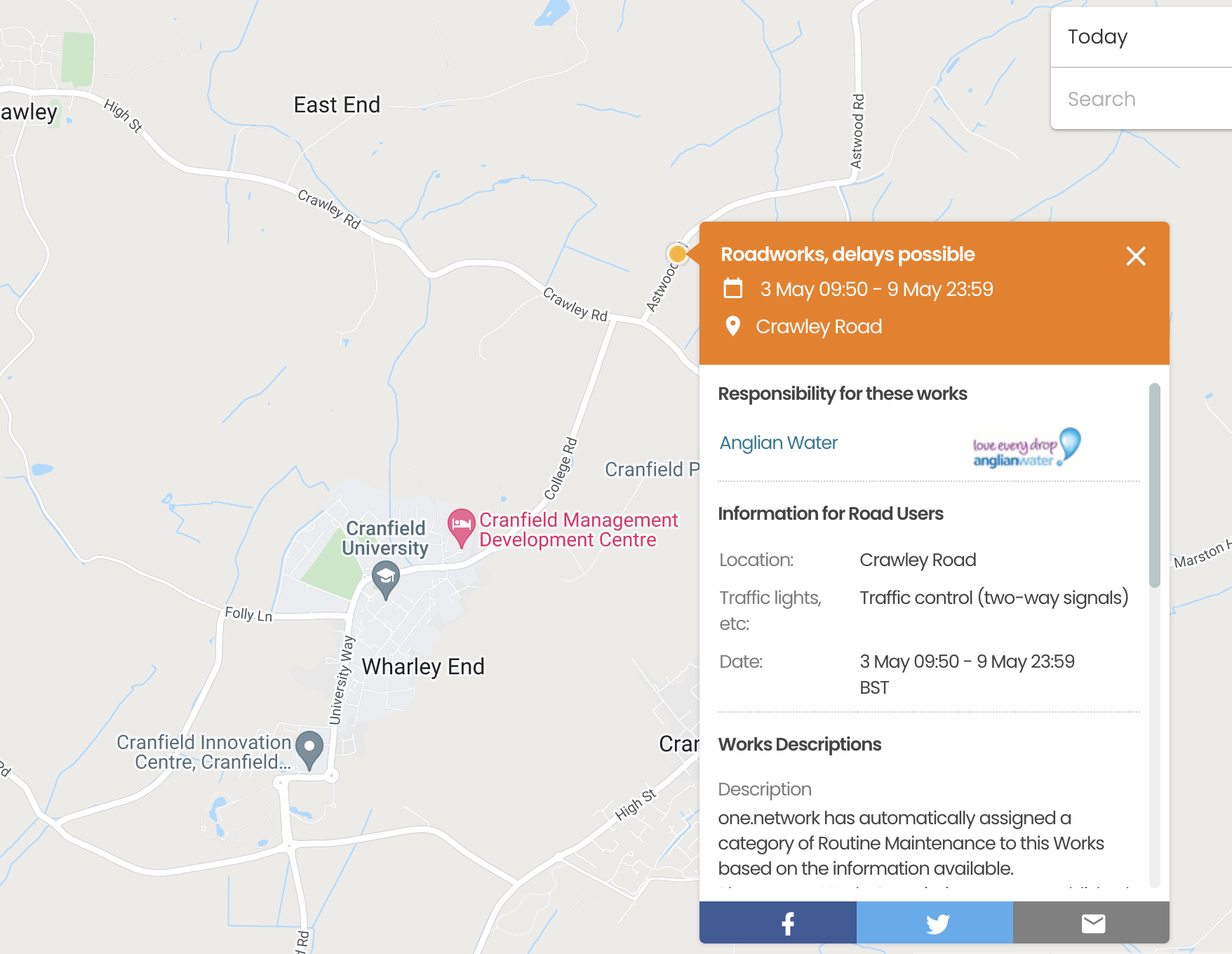The image size is (1232, 954).
Task: Share roadworks via email icon
Action: coord(1091,922)
